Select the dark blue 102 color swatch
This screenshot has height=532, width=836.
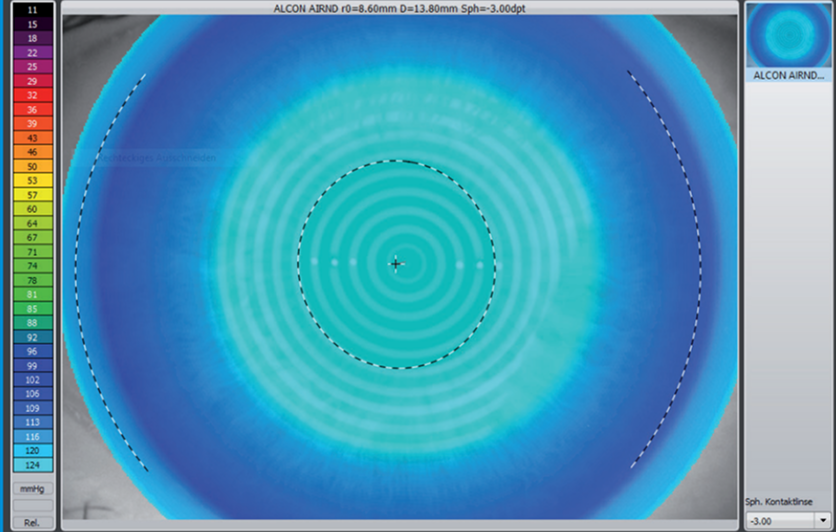click(33, 380)
